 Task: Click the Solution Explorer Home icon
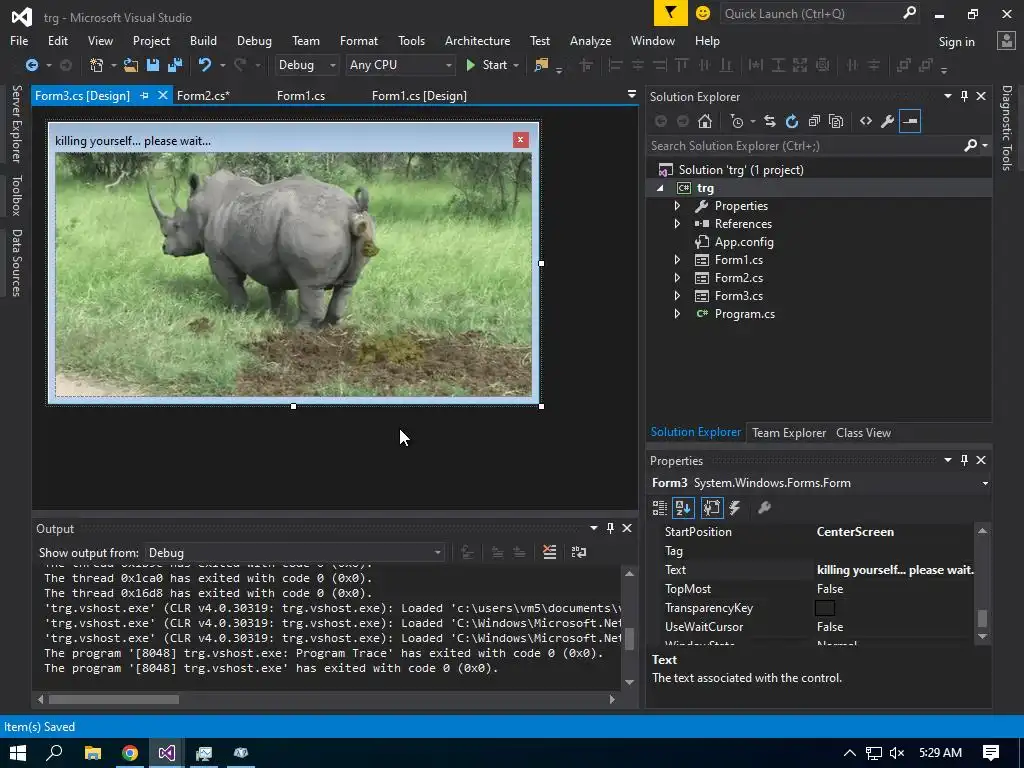click(x=705, y=121)
